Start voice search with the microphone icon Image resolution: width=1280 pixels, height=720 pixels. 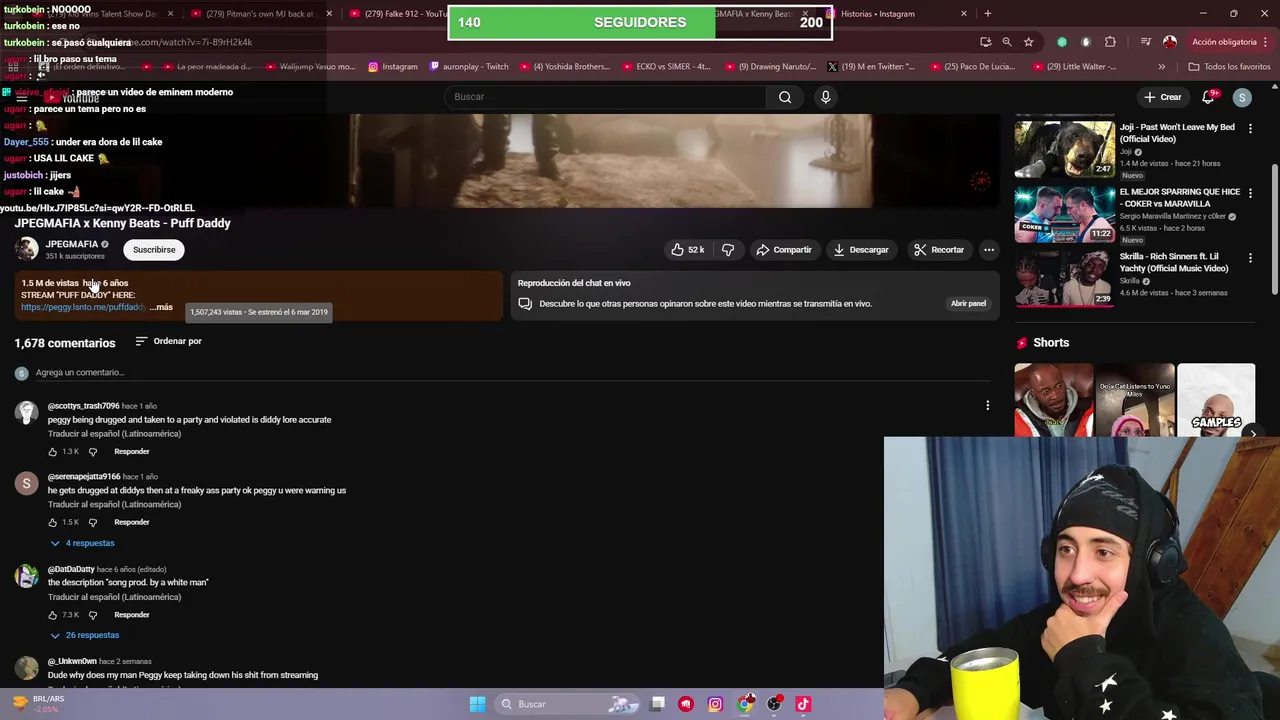[x=825, y=97]
